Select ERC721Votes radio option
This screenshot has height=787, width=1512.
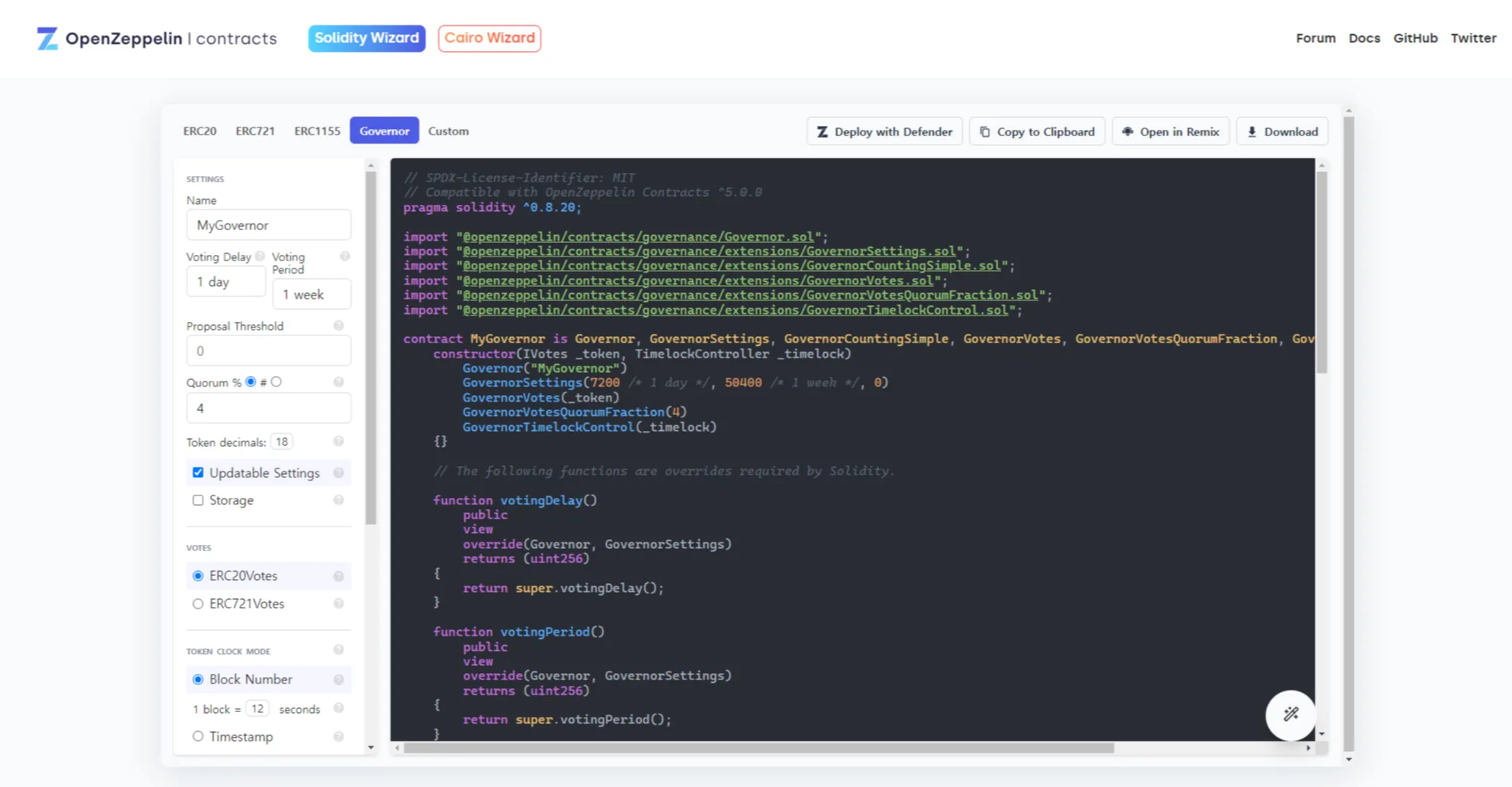click(x=198, y=604)
